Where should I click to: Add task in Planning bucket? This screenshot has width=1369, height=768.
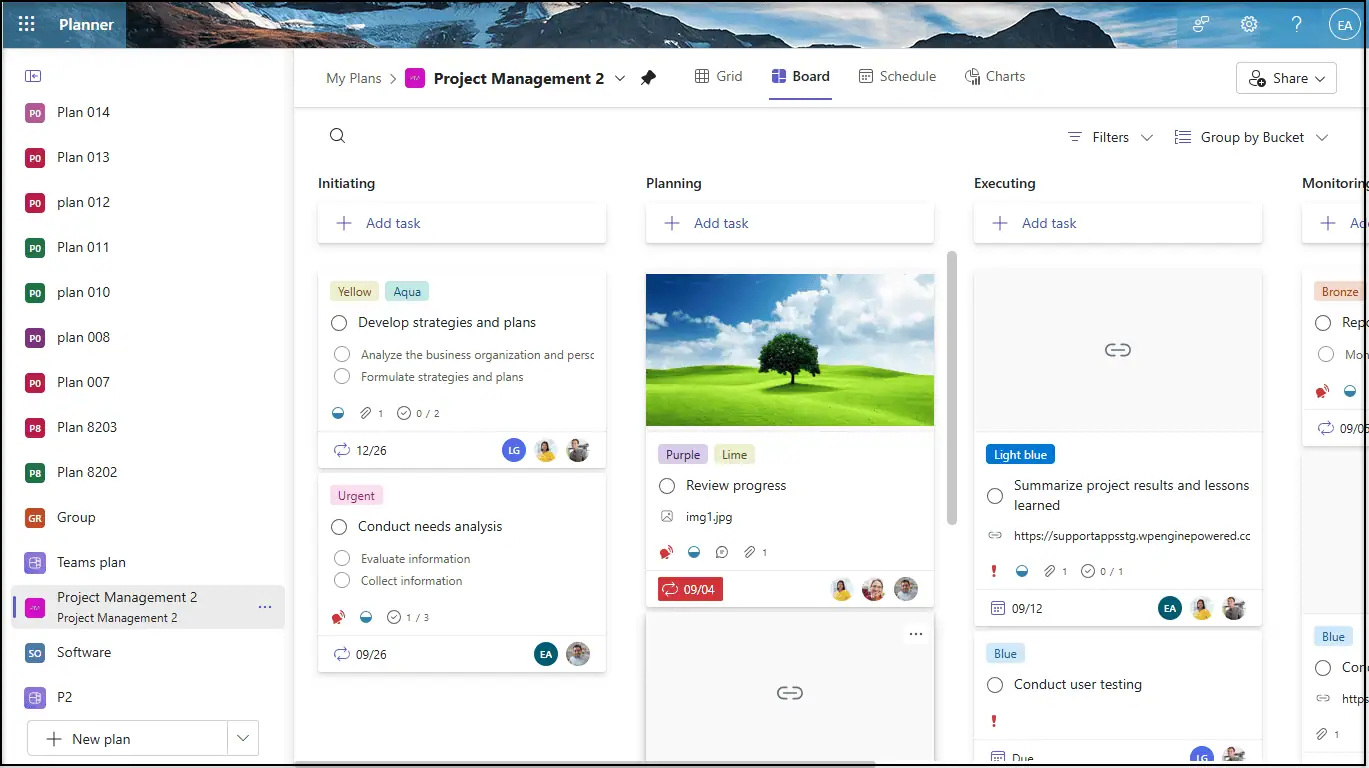click(x=790, y=223)
